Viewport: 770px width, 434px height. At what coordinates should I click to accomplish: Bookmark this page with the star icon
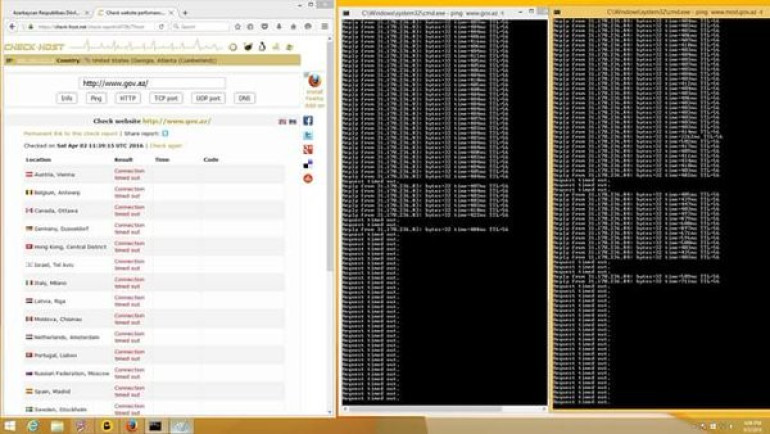(238, 27)
